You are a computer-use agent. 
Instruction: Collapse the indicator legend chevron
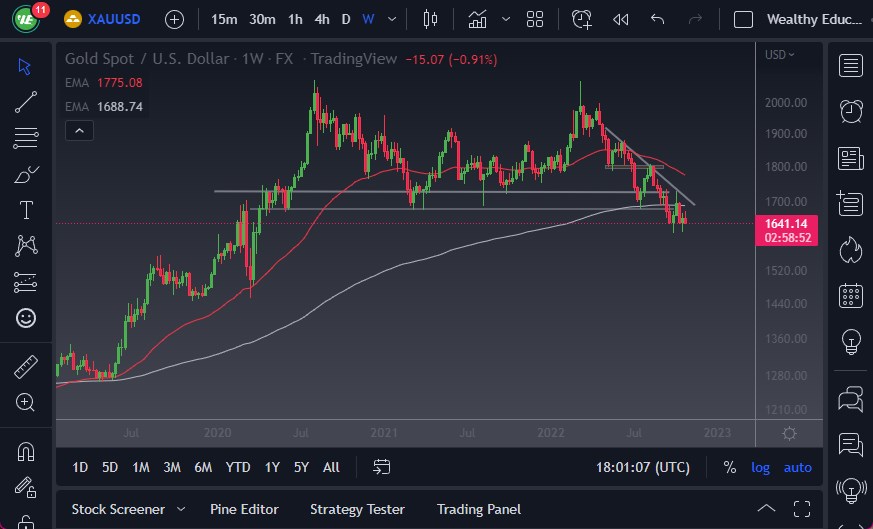(80, 130)
